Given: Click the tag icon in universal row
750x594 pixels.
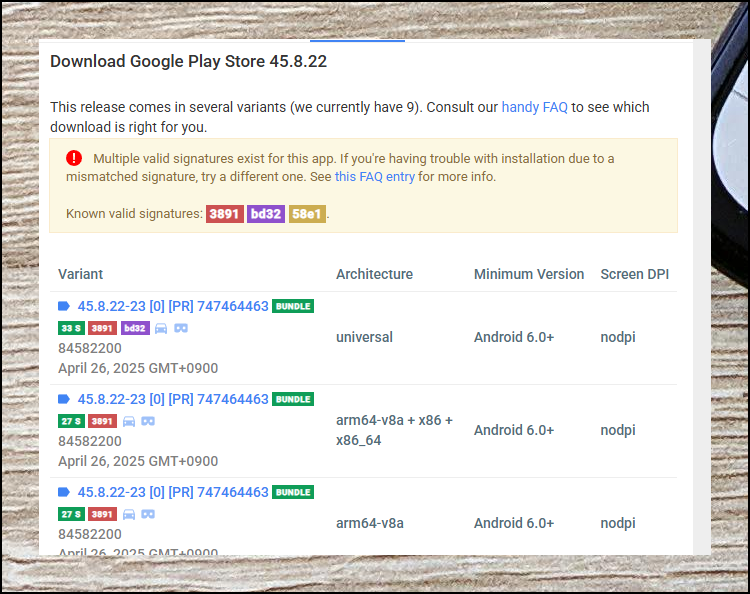Looking at the screenshot, I should 64,306.
